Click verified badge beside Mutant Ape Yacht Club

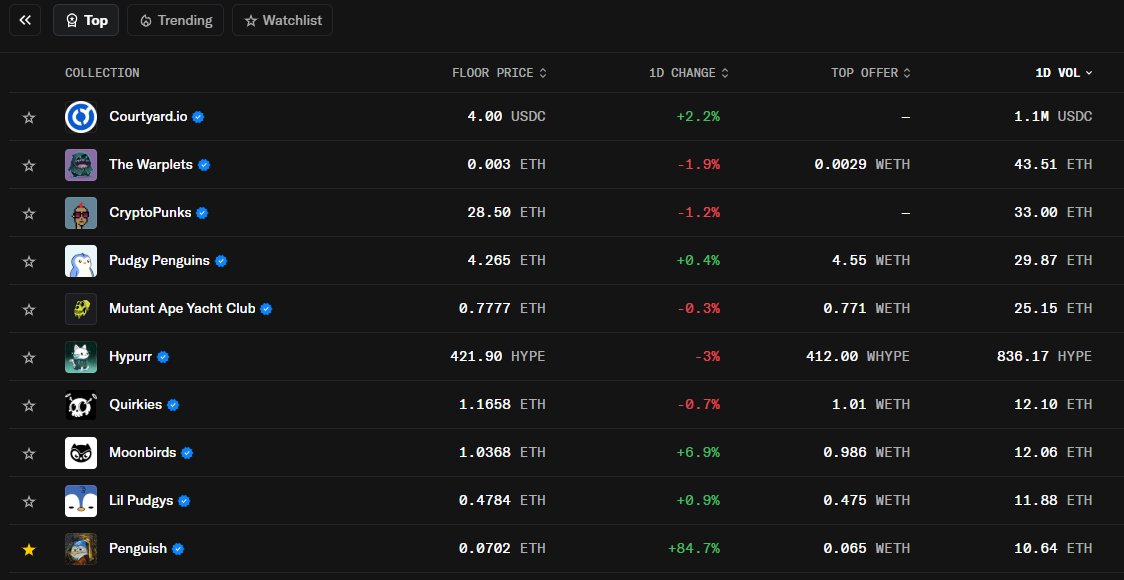(266, 309)
